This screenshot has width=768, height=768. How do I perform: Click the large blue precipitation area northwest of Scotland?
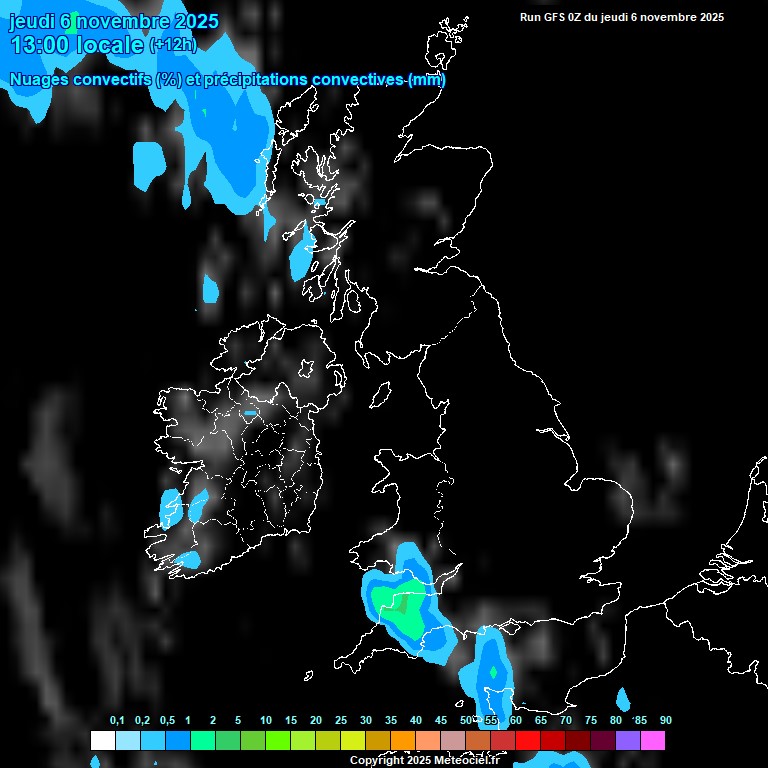click(x=225, y=140)
